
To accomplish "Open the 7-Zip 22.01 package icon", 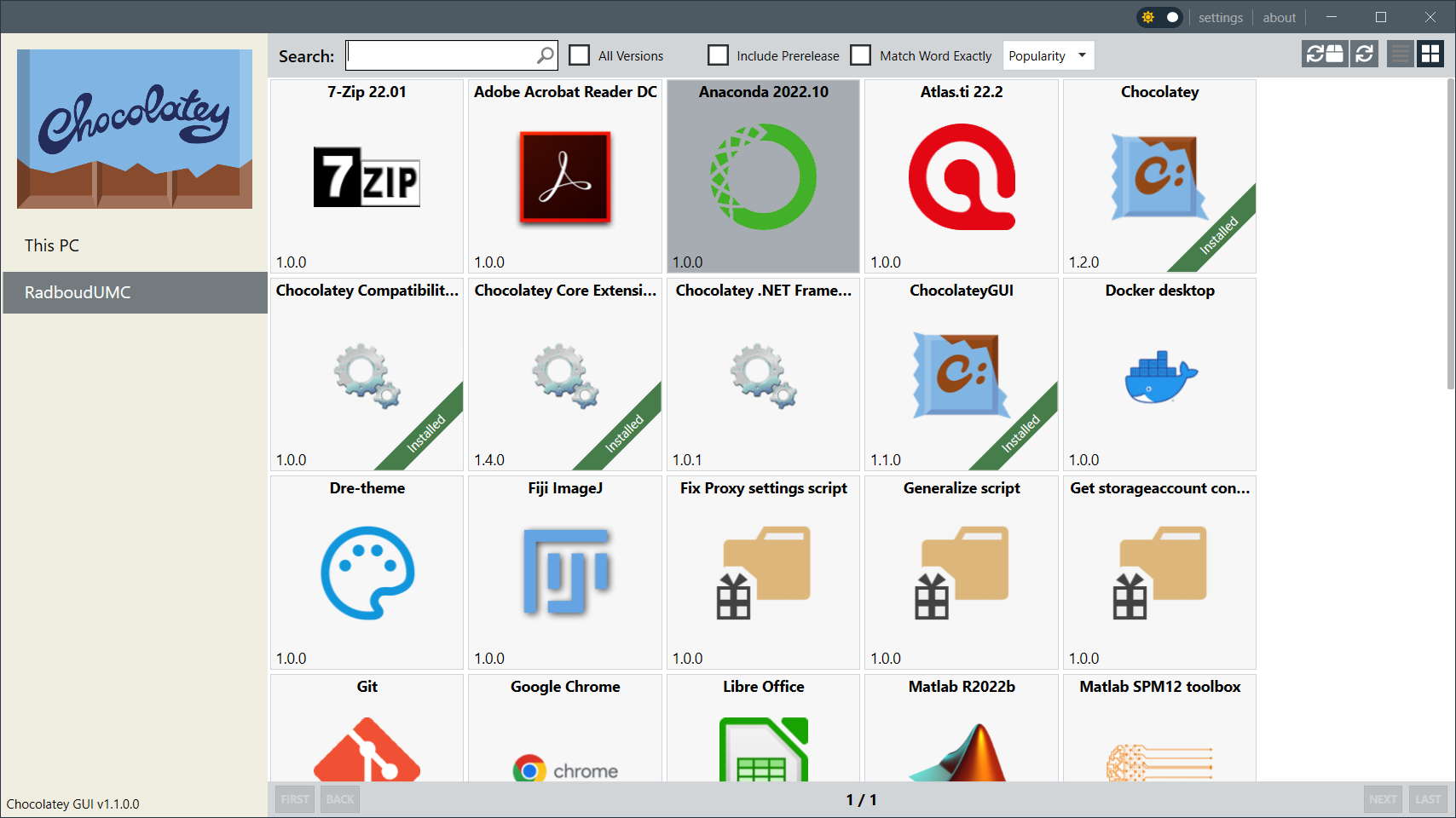I will (367, 176).
